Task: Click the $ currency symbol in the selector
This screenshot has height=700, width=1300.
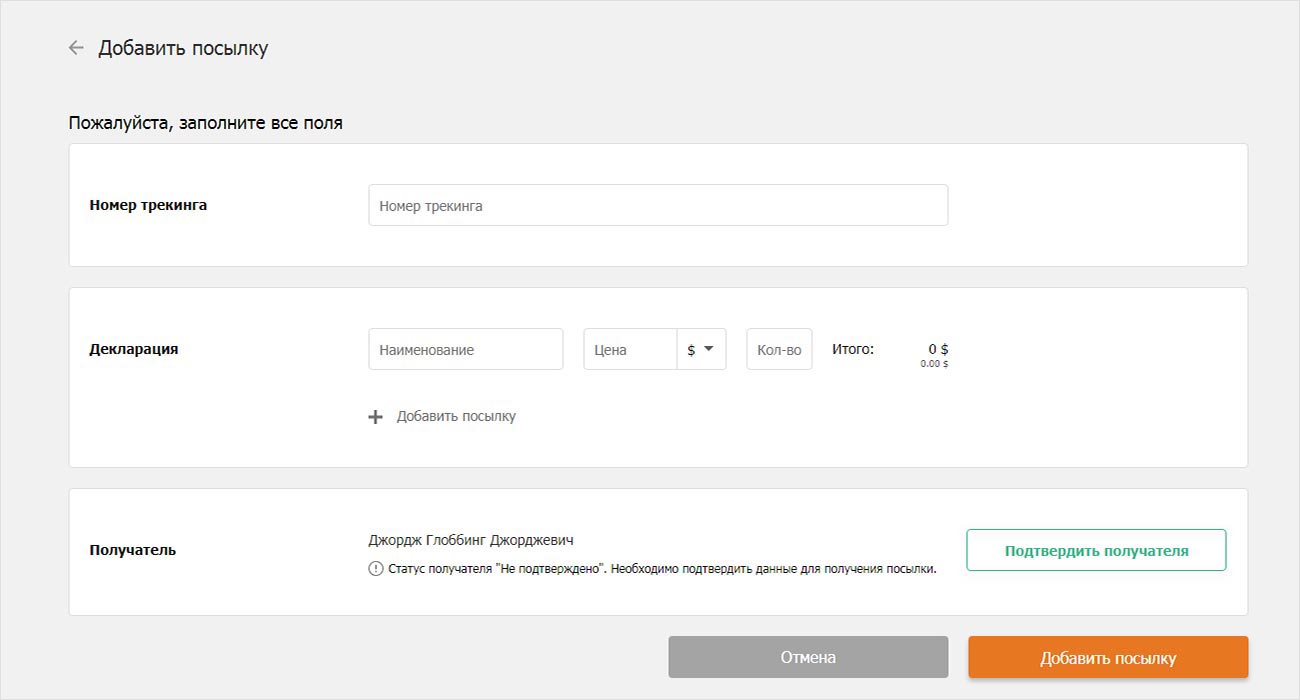Action: 691,350
